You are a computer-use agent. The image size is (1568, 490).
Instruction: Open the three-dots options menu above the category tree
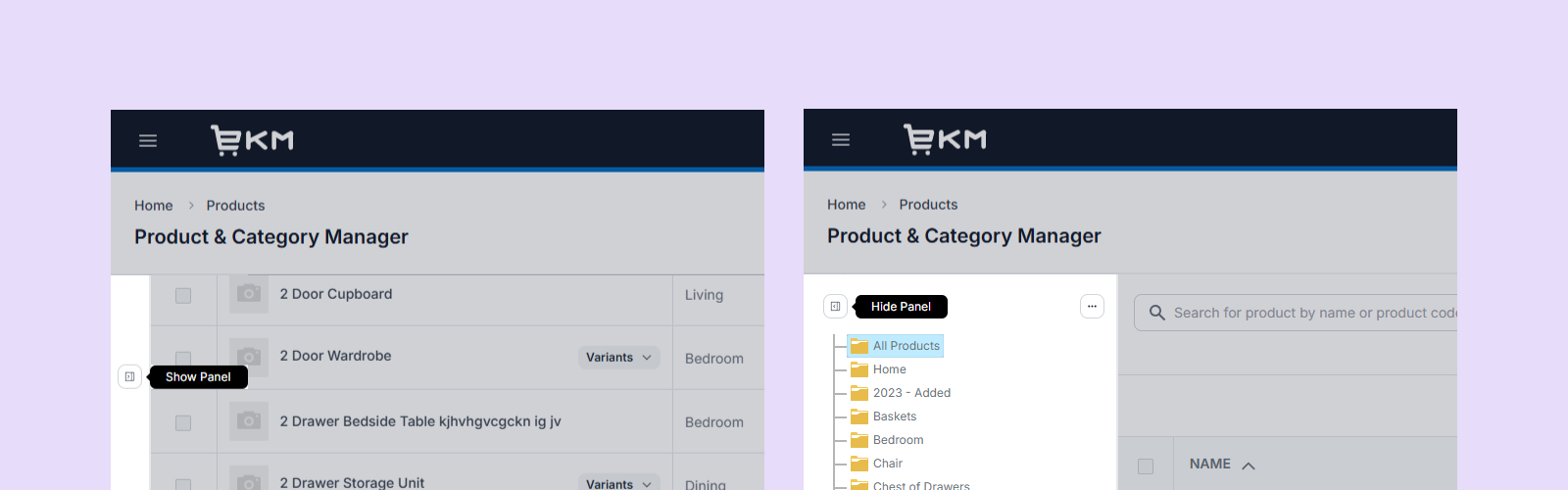[x=1092, y=307]
